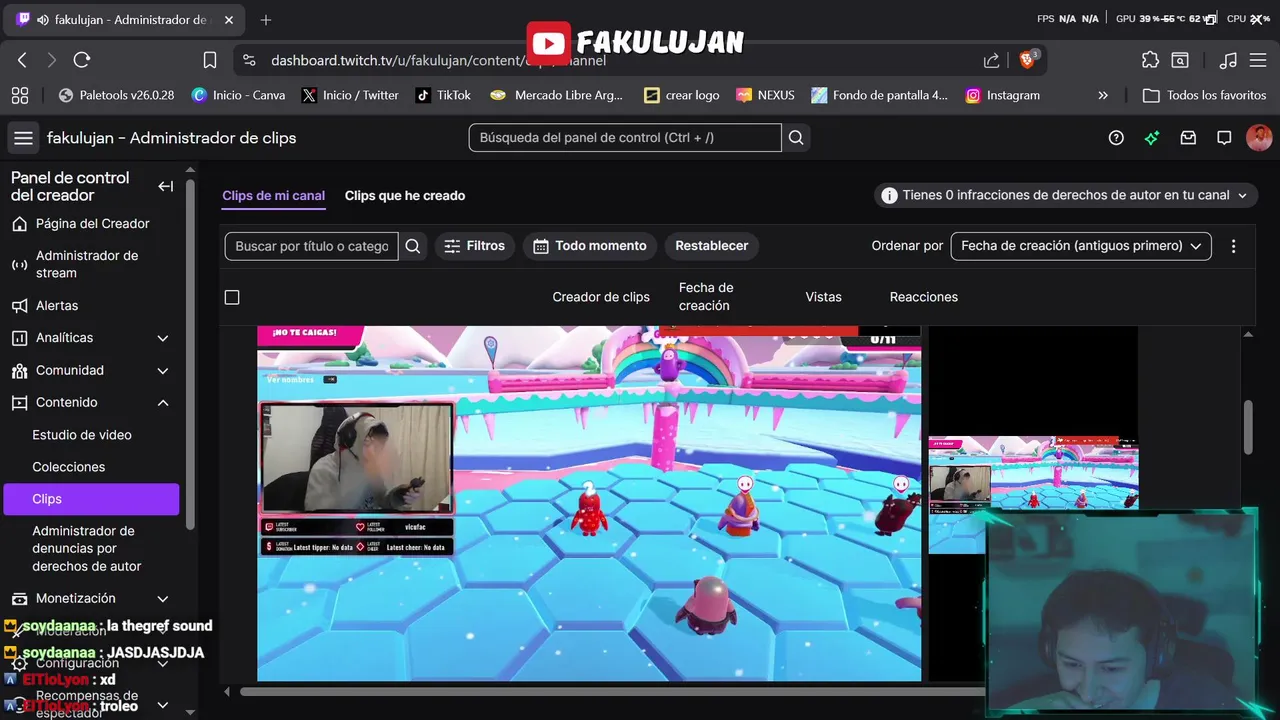Expand the copyright infractions notice
The image size is (1280, 720).
tap(1065, 195)
